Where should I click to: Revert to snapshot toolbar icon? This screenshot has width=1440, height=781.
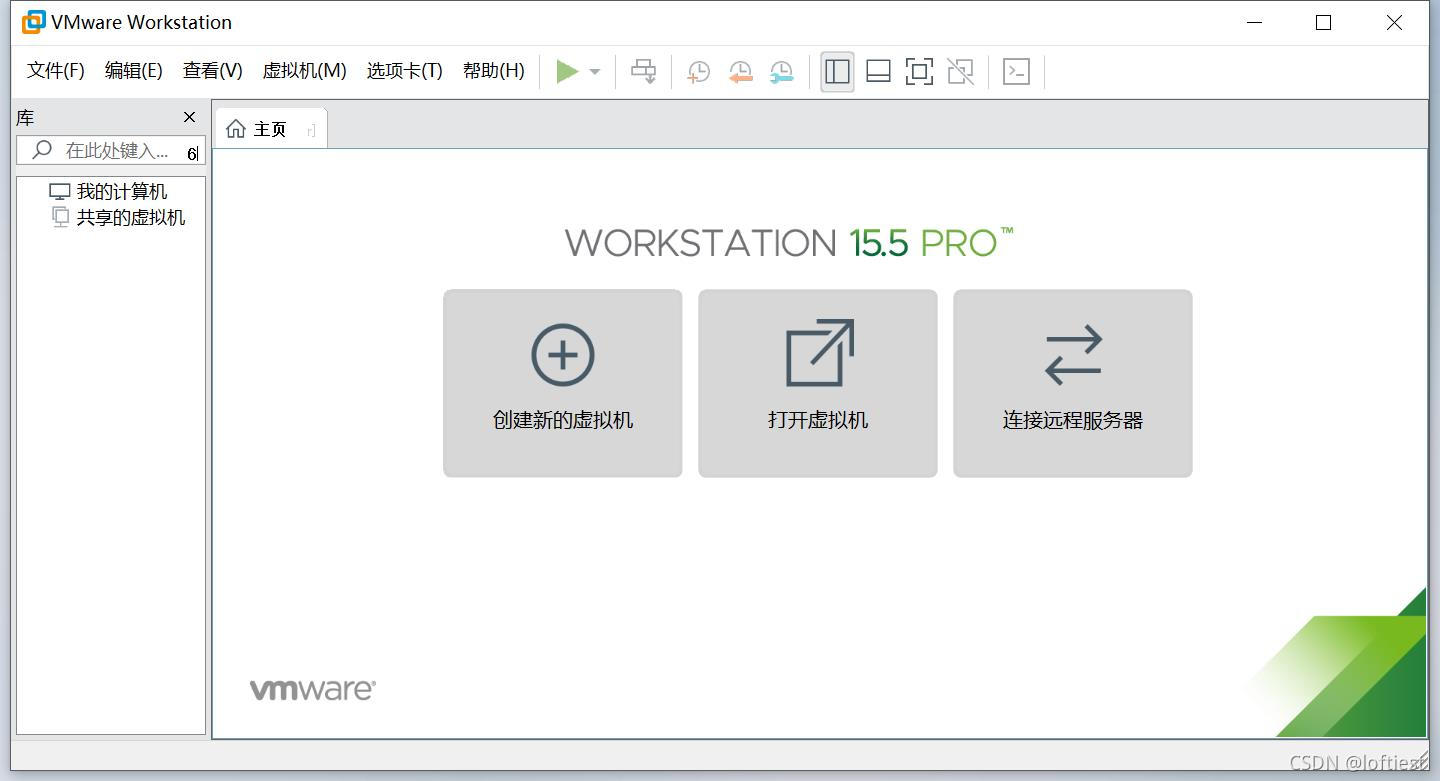click(740, 72)
